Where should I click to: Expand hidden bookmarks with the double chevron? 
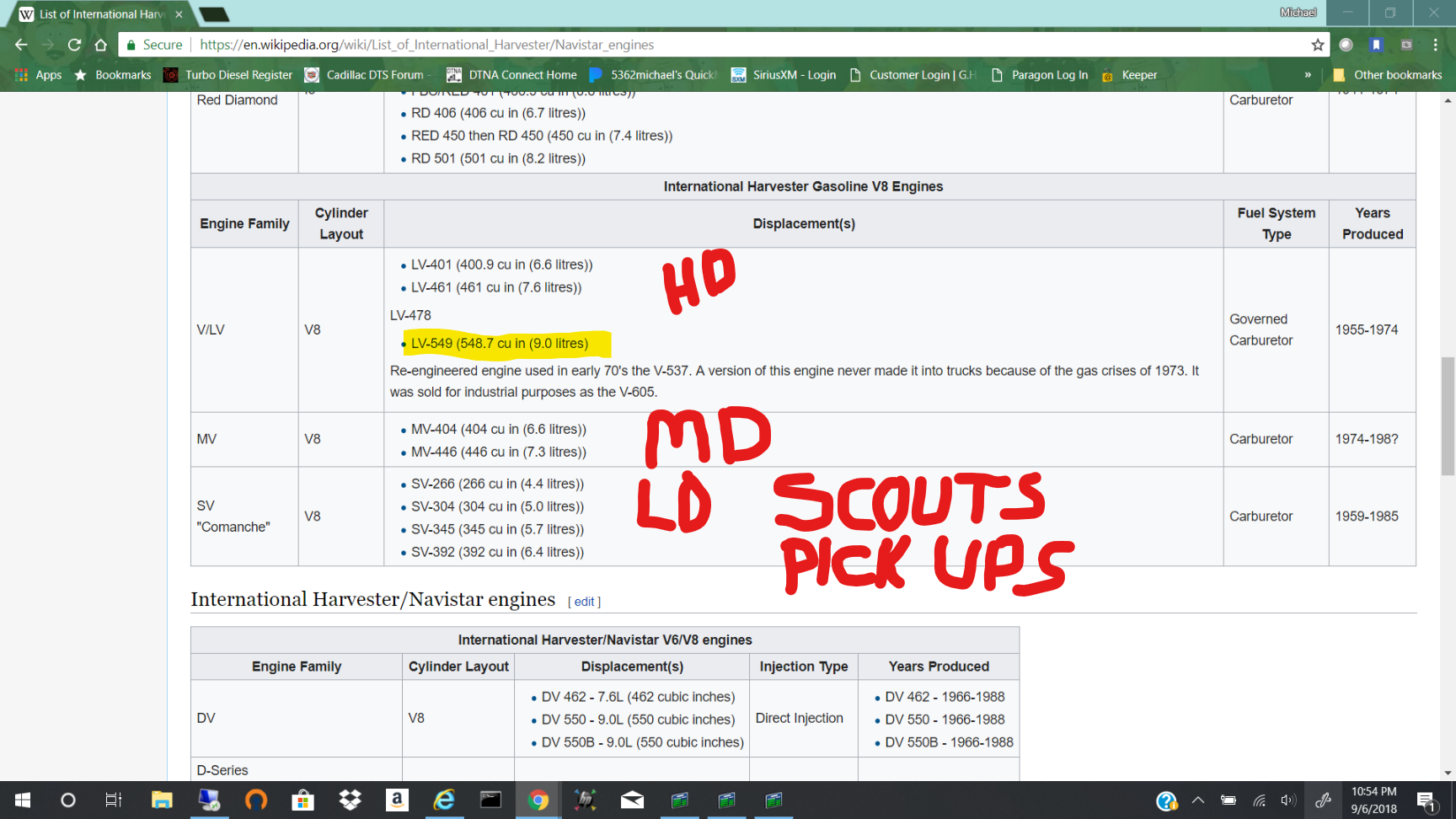click(1308, 75)
